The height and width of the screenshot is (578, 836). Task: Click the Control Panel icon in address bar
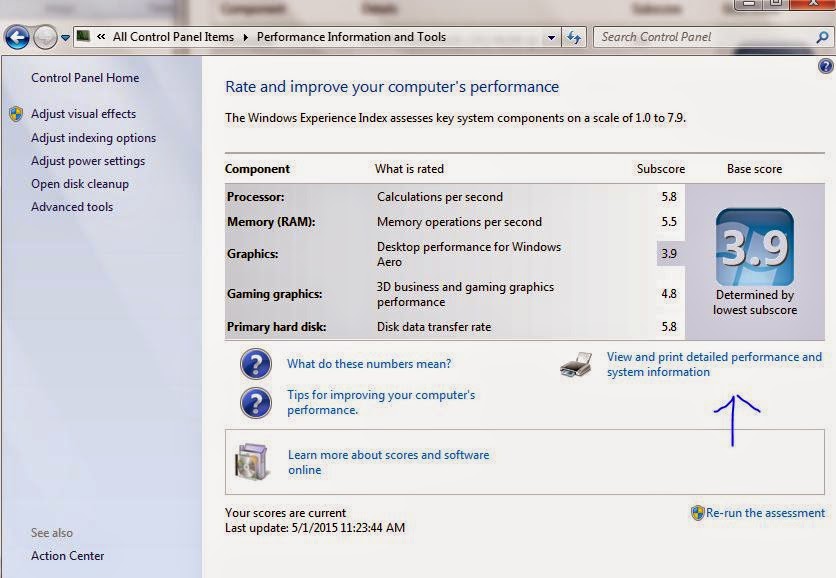pos(83,36)
